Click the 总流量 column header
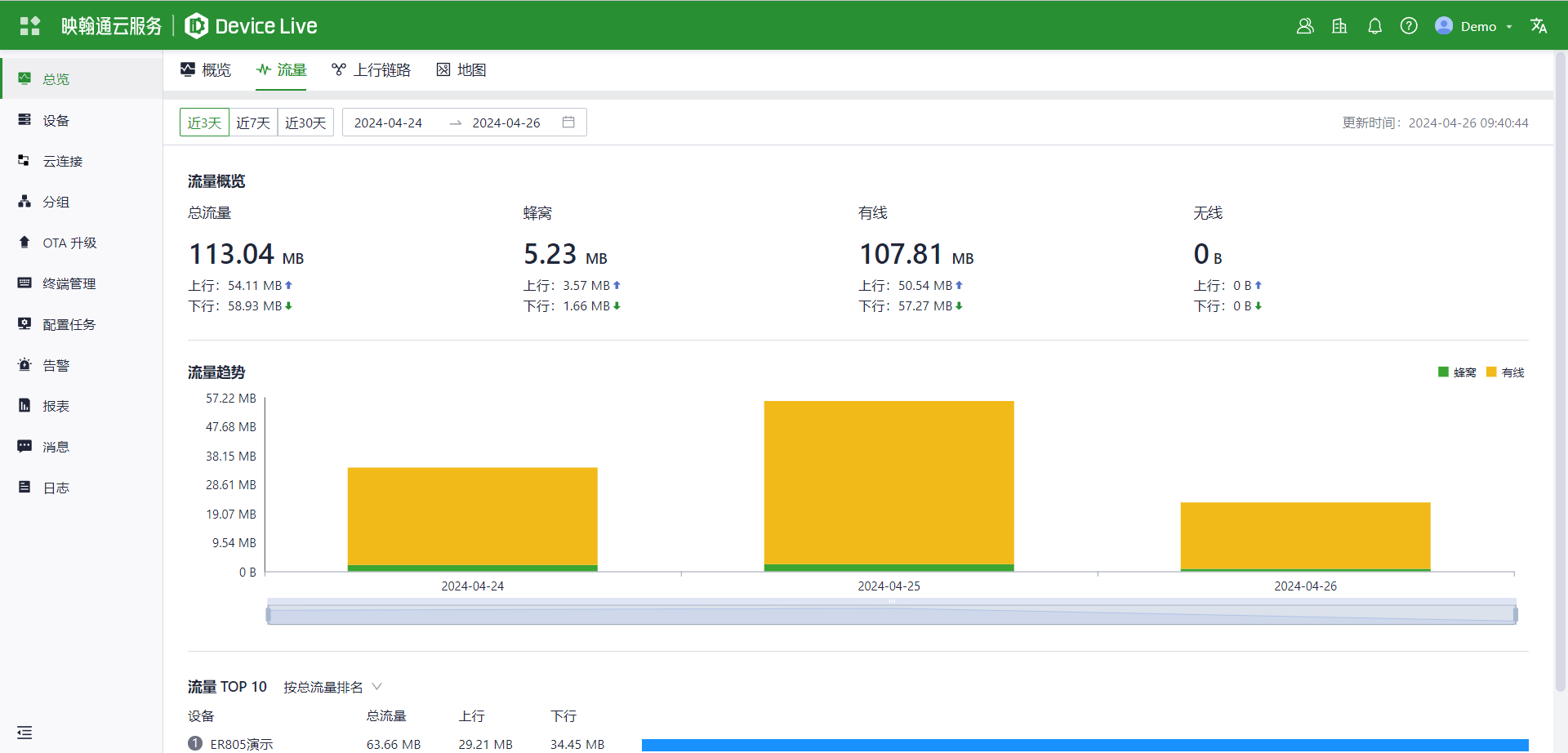 [386, 716]
